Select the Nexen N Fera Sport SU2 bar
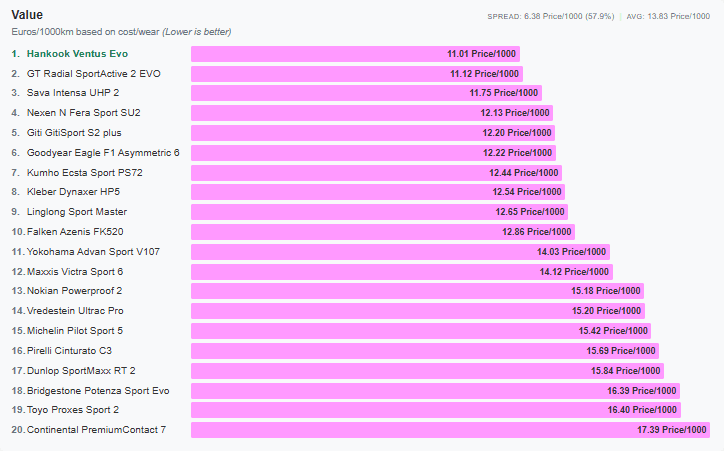This screenshot has height=451, width=724. click(372, 113)
